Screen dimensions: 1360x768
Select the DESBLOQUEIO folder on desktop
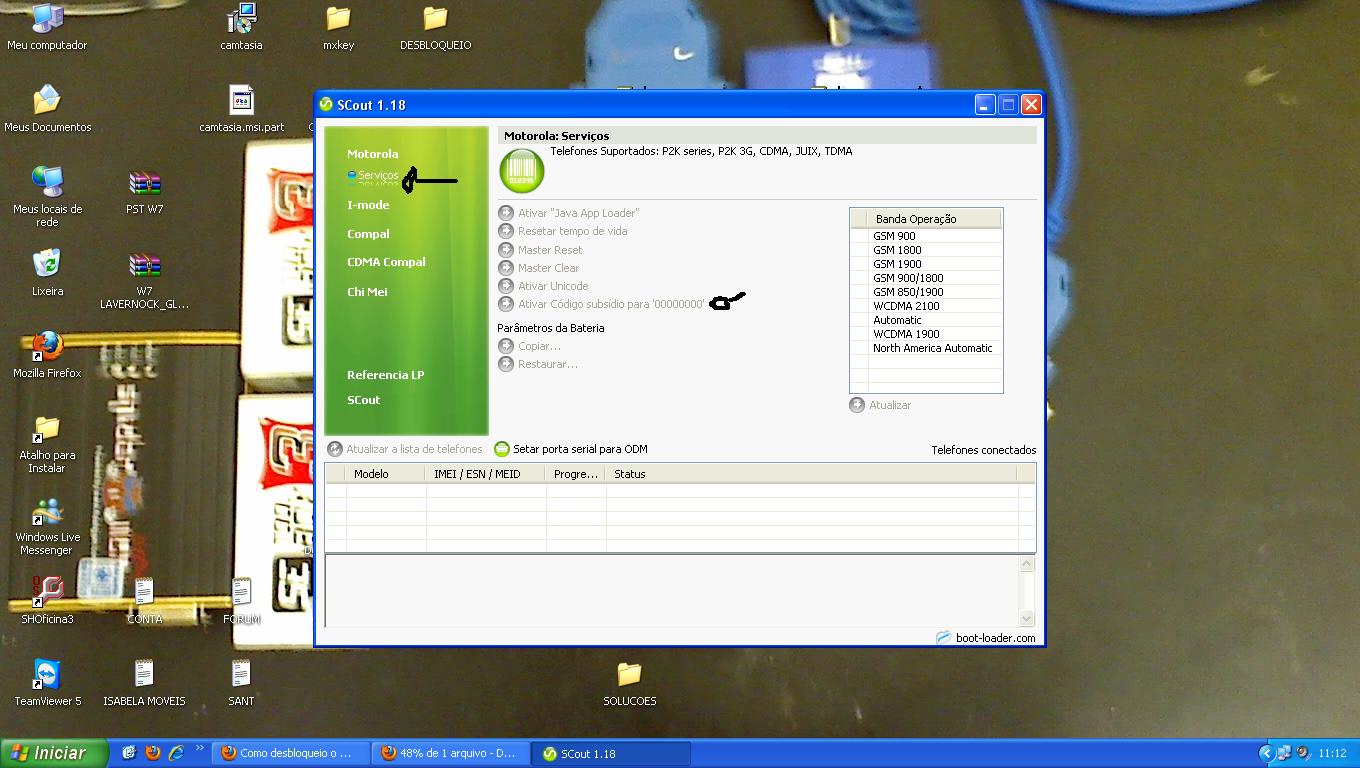435,18
